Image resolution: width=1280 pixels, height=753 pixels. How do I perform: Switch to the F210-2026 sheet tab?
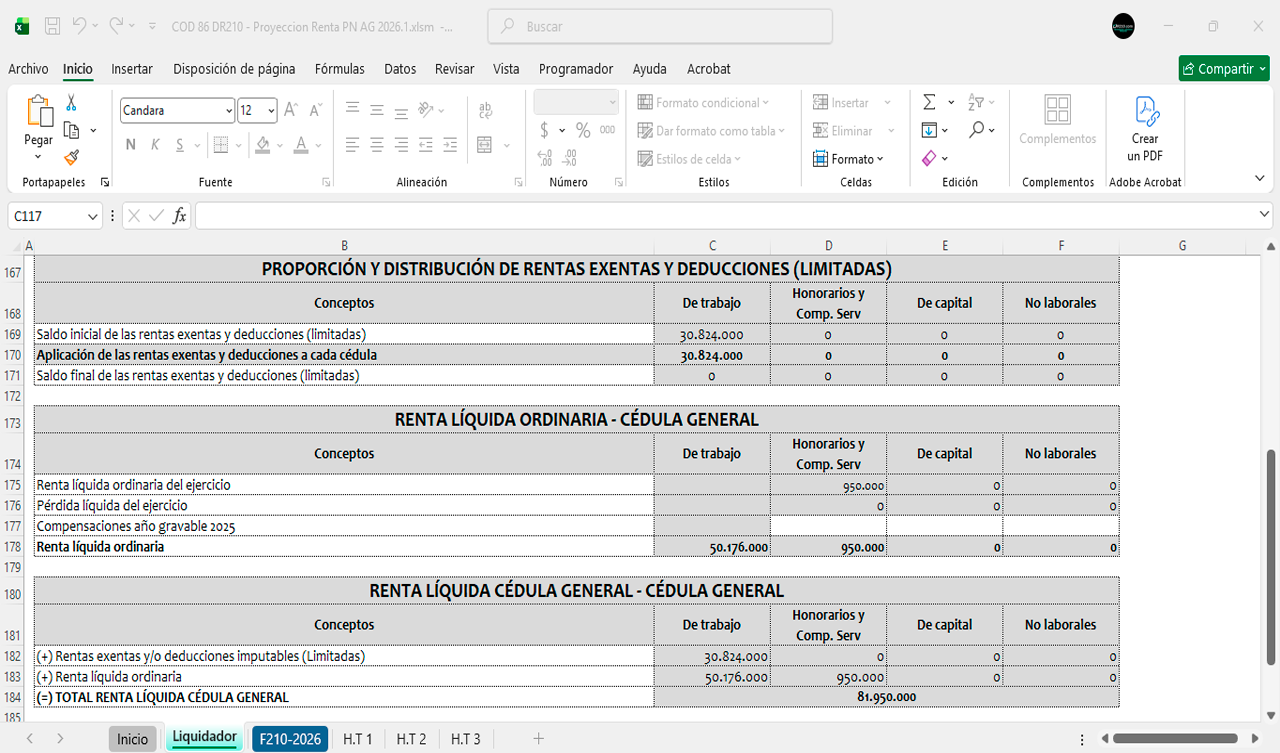tap(290, 739)
